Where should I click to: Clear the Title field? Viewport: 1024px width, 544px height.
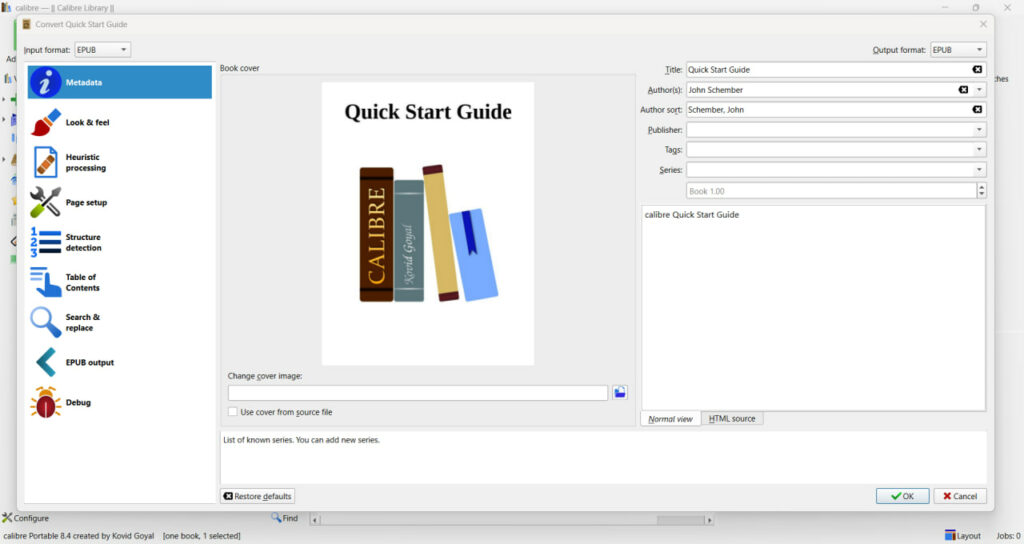[977, 69]
